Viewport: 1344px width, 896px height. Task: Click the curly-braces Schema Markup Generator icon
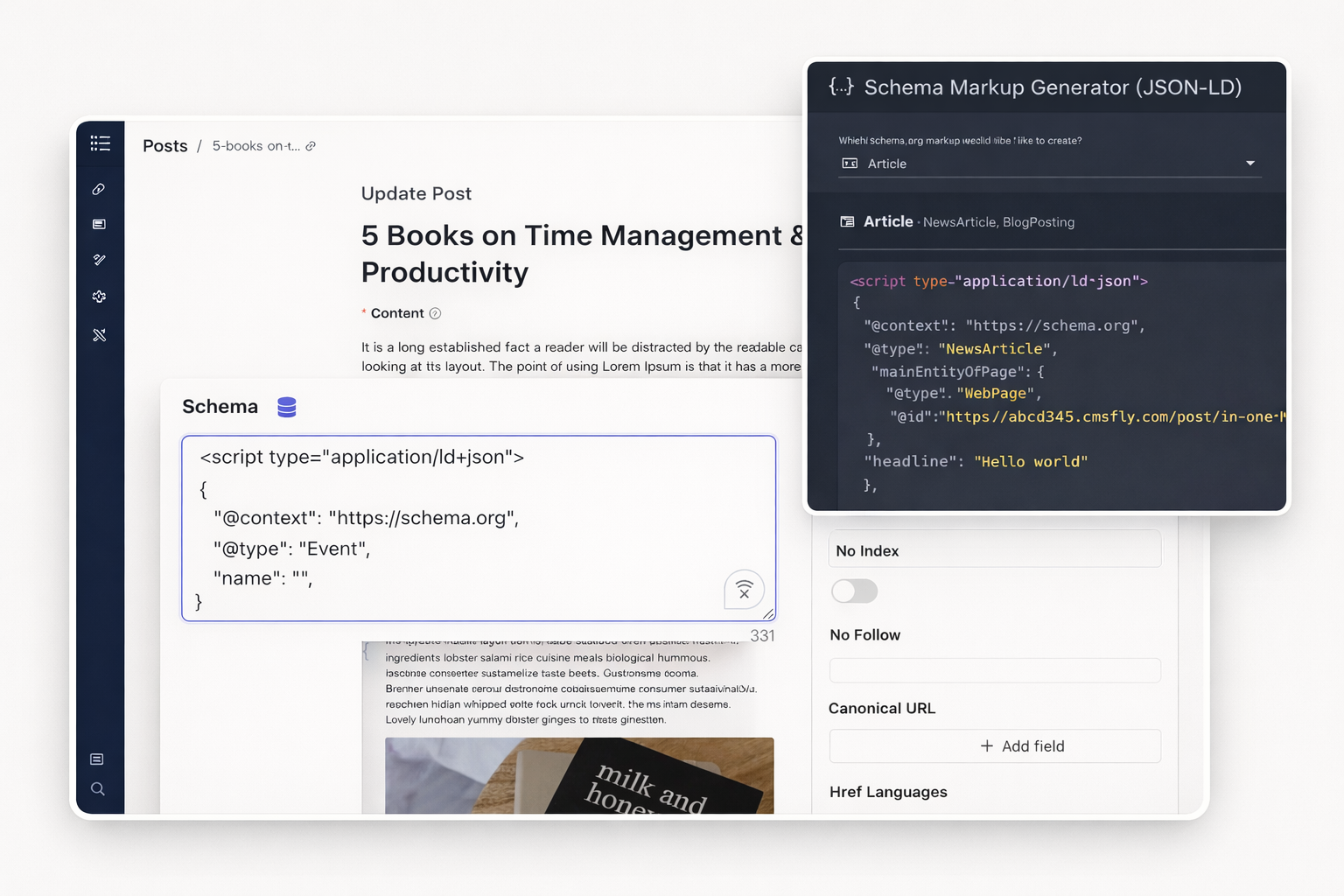tap(841, 87)
